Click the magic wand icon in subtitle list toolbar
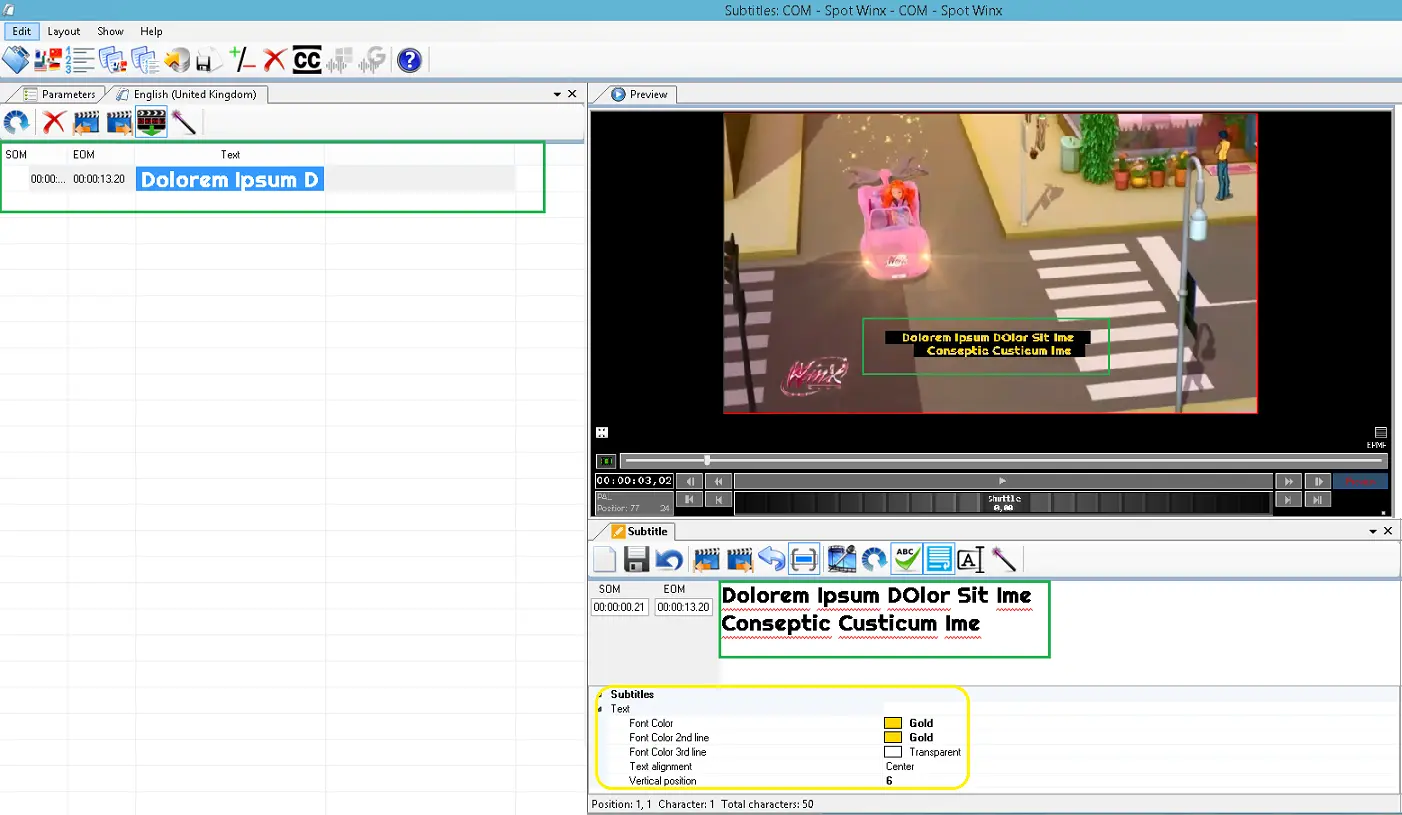 click(x=183, y=123)
